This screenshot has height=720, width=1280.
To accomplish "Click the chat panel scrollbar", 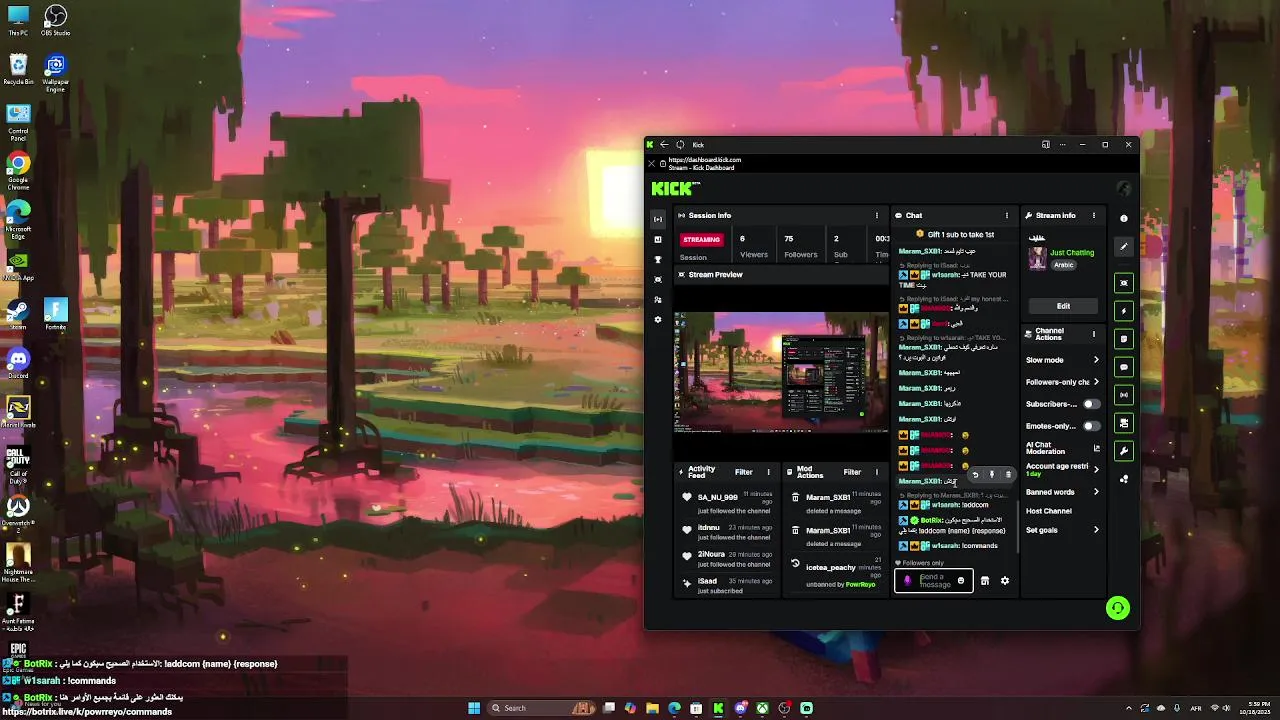I will click(1018, 525).
